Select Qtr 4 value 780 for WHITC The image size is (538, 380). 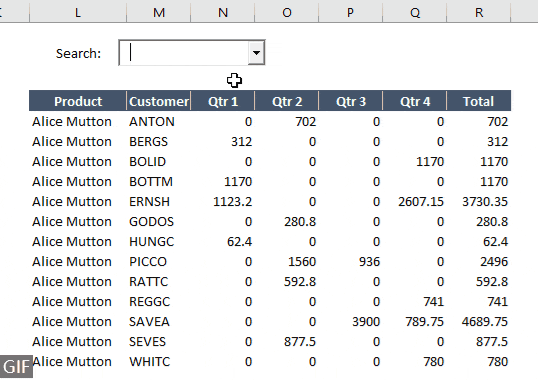coord(434,361)
